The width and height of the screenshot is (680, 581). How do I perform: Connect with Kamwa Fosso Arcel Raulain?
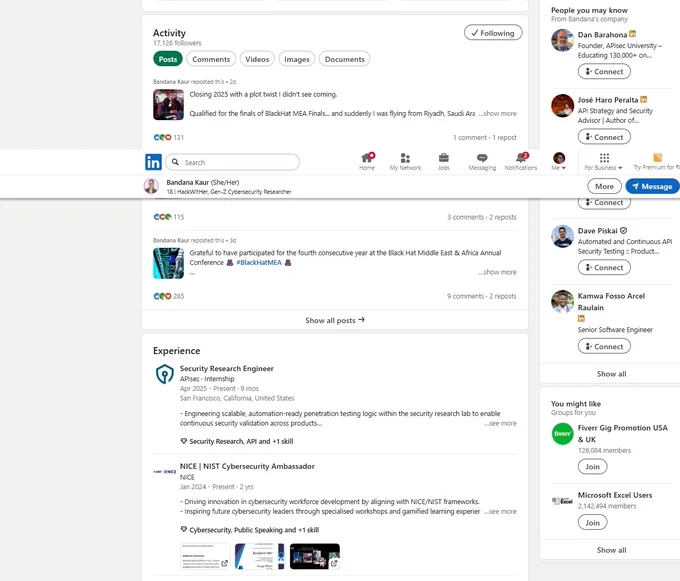[x=604, y=346]
